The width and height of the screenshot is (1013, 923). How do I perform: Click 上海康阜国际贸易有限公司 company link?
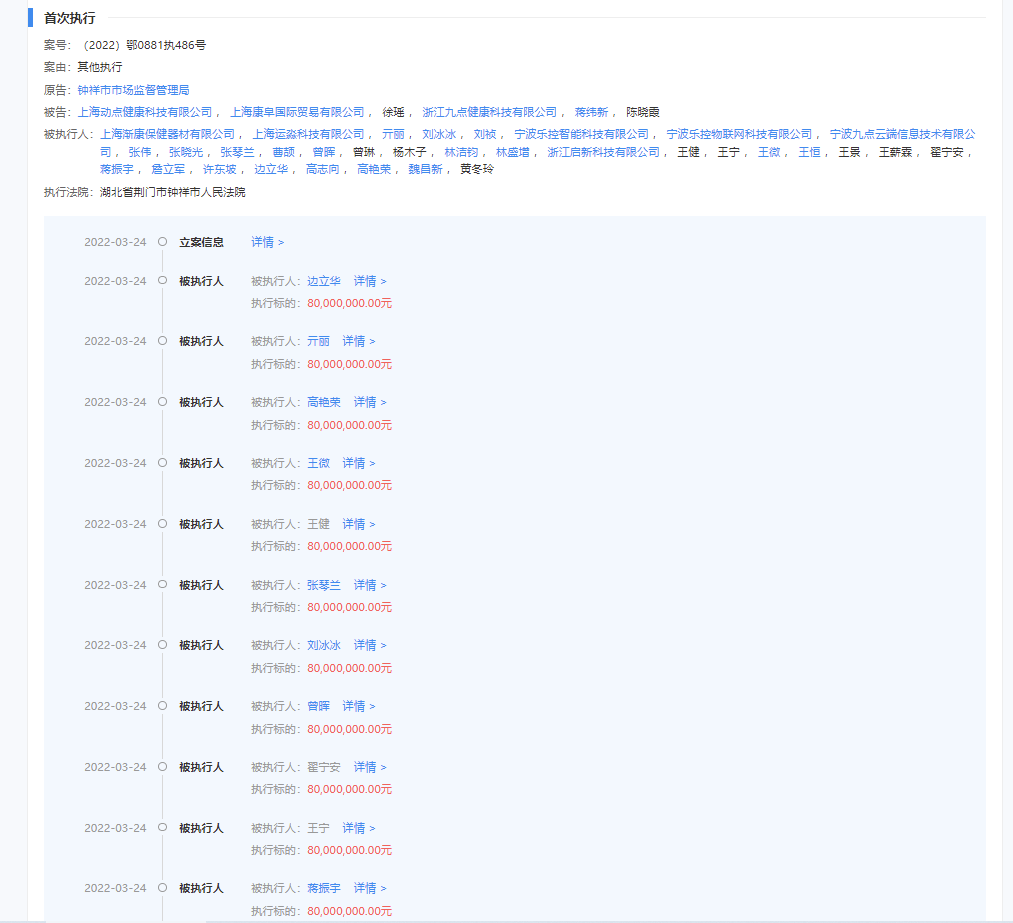[x=297, y=112]
